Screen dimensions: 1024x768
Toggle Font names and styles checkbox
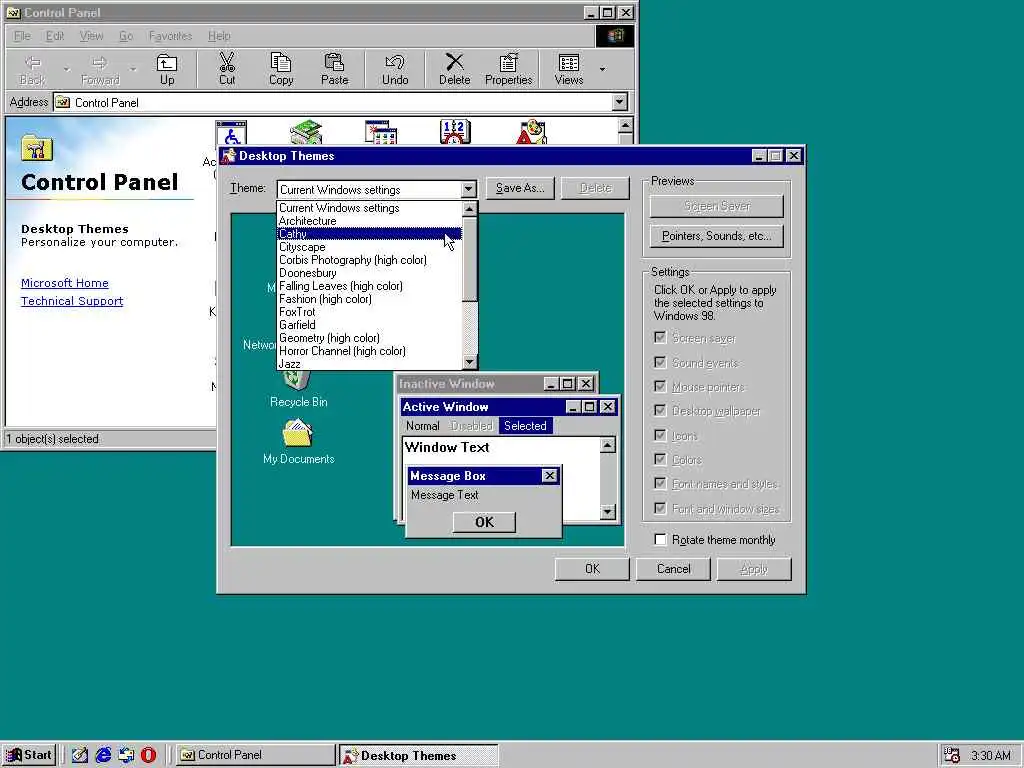coord(660,483)
